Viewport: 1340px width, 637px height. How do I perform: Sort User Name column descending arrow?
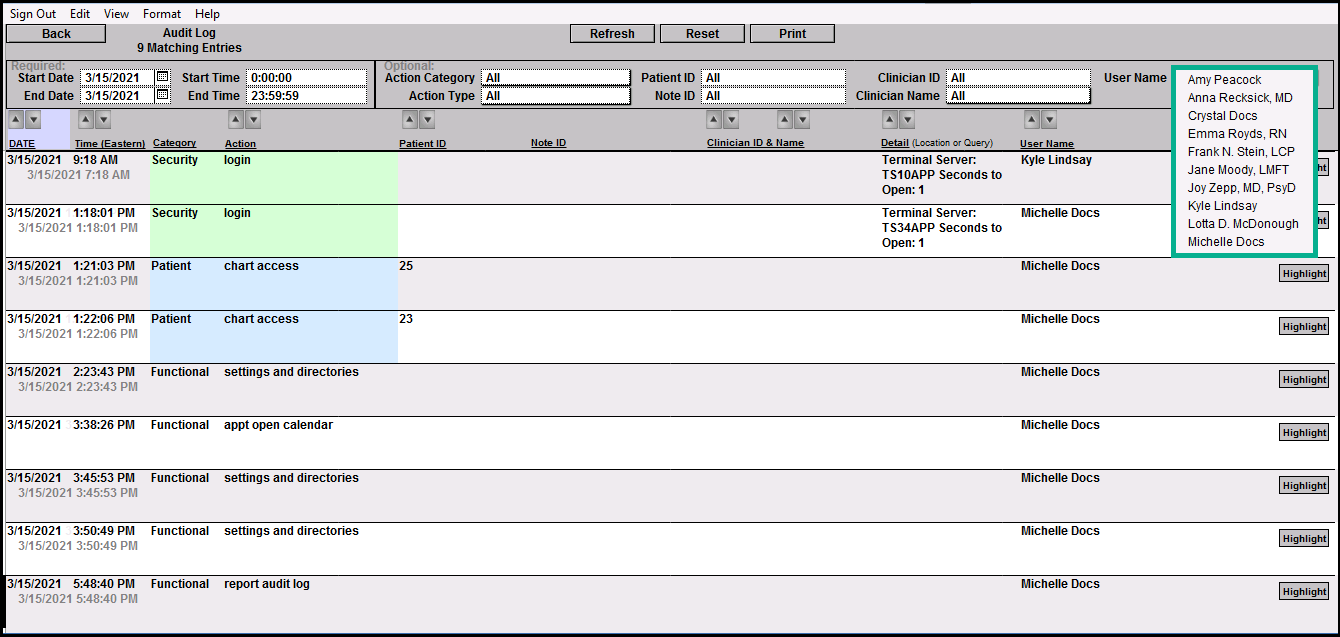point(1049,120)
